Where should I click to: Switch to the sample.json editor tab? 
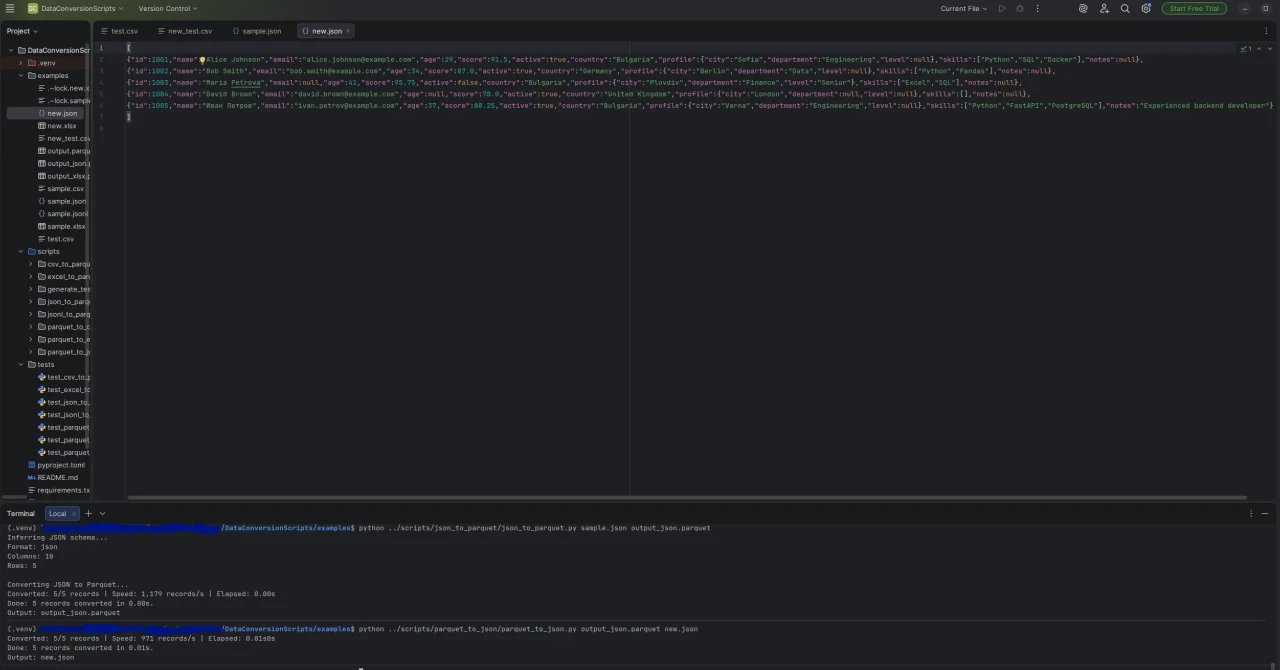click(258, 31)
